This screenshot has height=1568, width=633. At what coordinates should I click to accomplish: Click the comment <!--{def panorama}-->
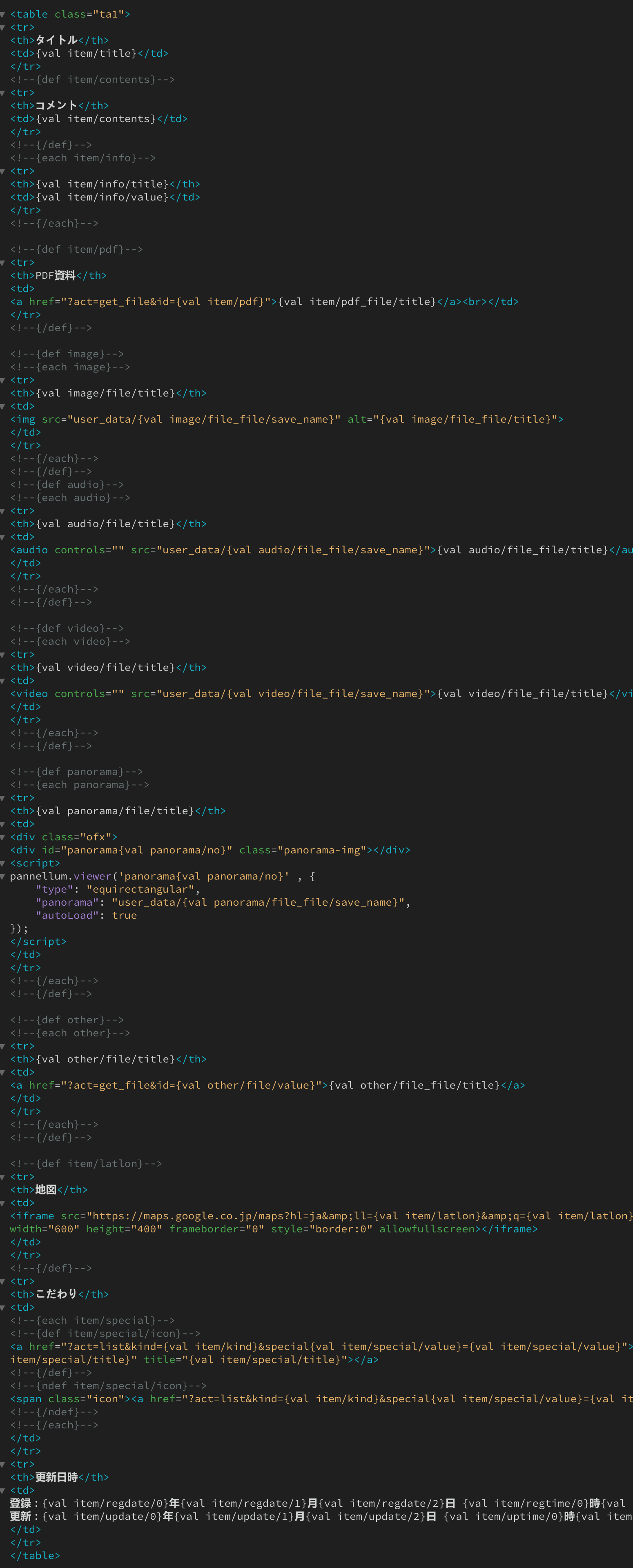point(77,772)
